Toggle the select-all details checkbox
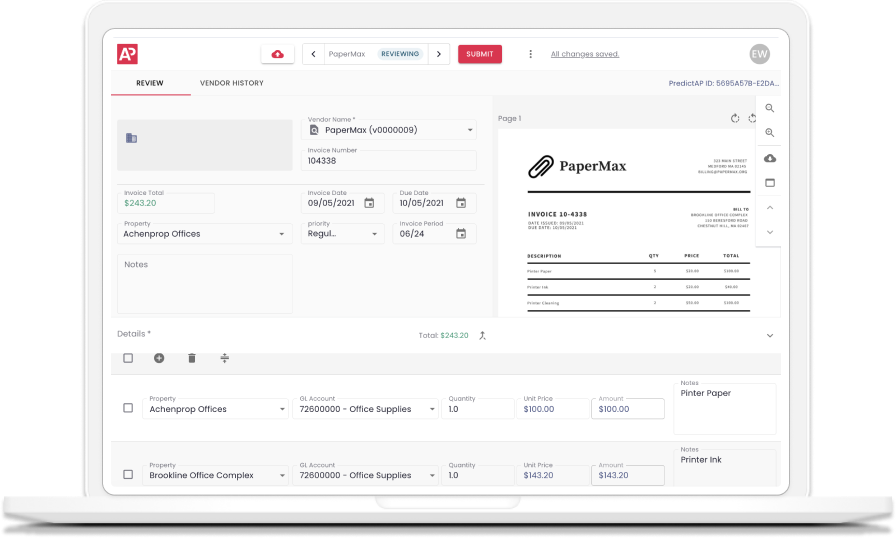Screen dimensions: 896x539 click(128, 358)
